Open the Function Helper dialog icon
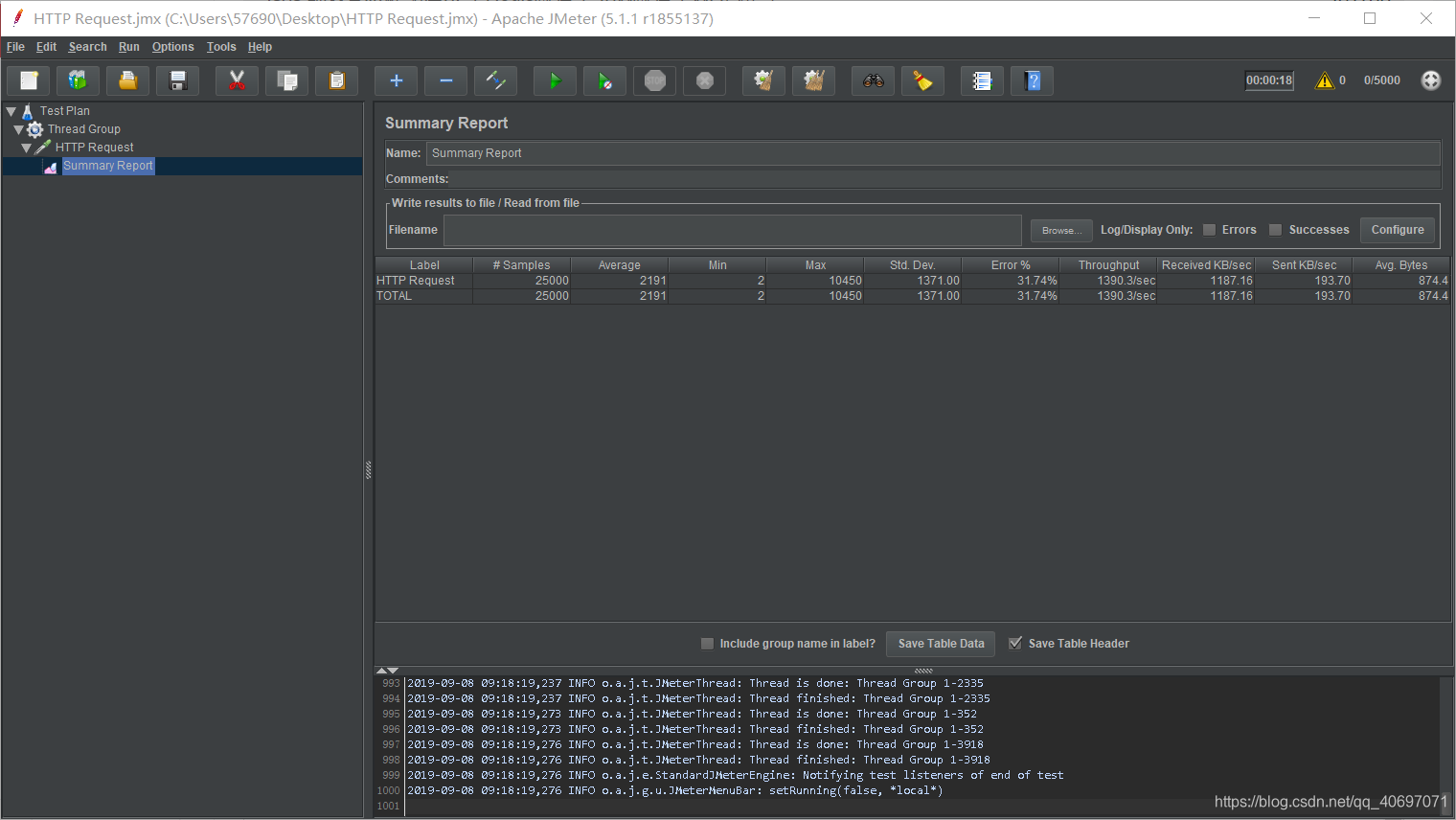The width and height of the screenshot is (1456, 820). [x=983, y=80]
